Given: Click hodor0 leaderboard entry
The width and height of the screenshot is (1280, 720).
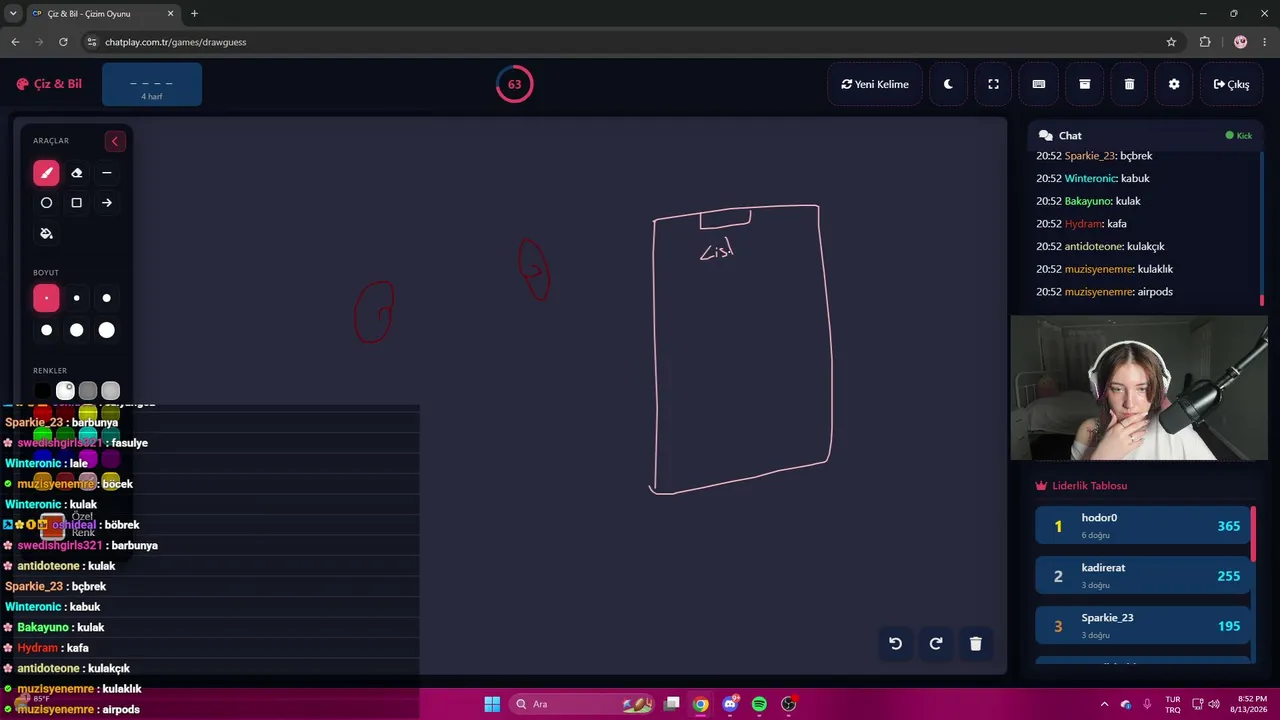Looking at the screenshot, I should [x=1143, y=526].
